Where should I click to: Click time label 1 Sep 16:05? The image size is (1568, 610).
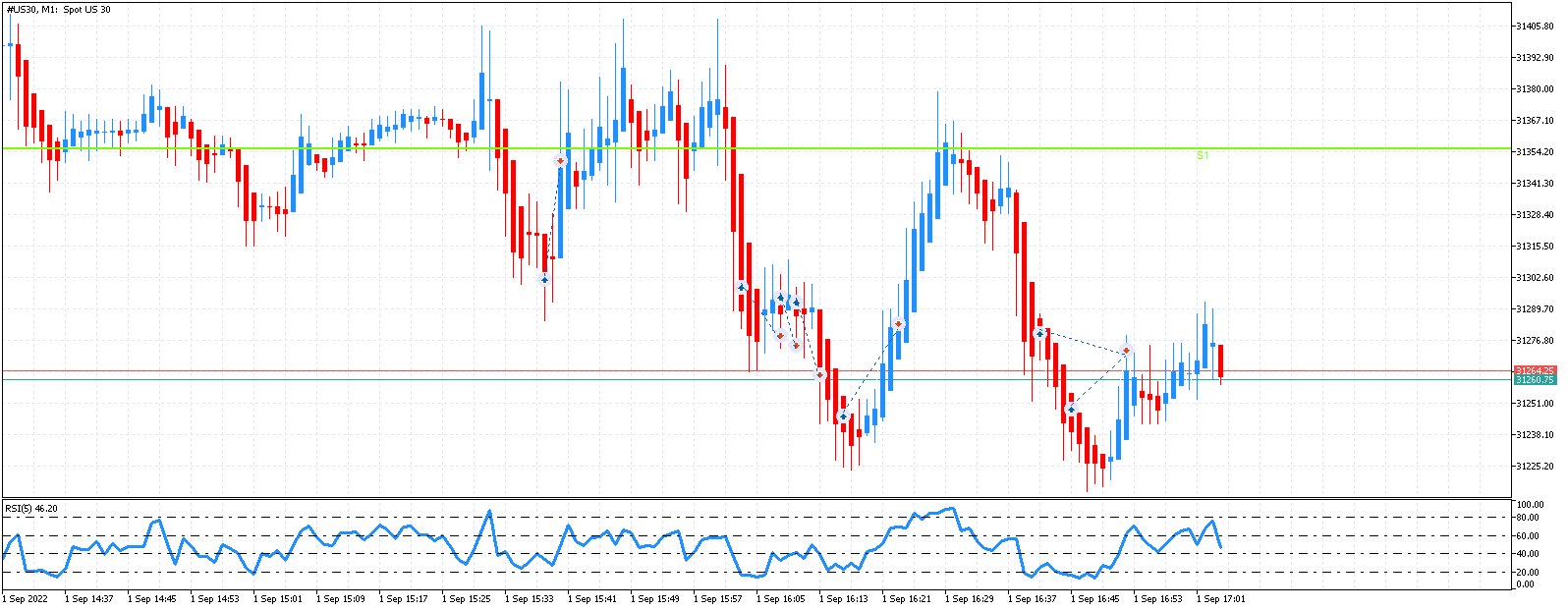(781, 599)
